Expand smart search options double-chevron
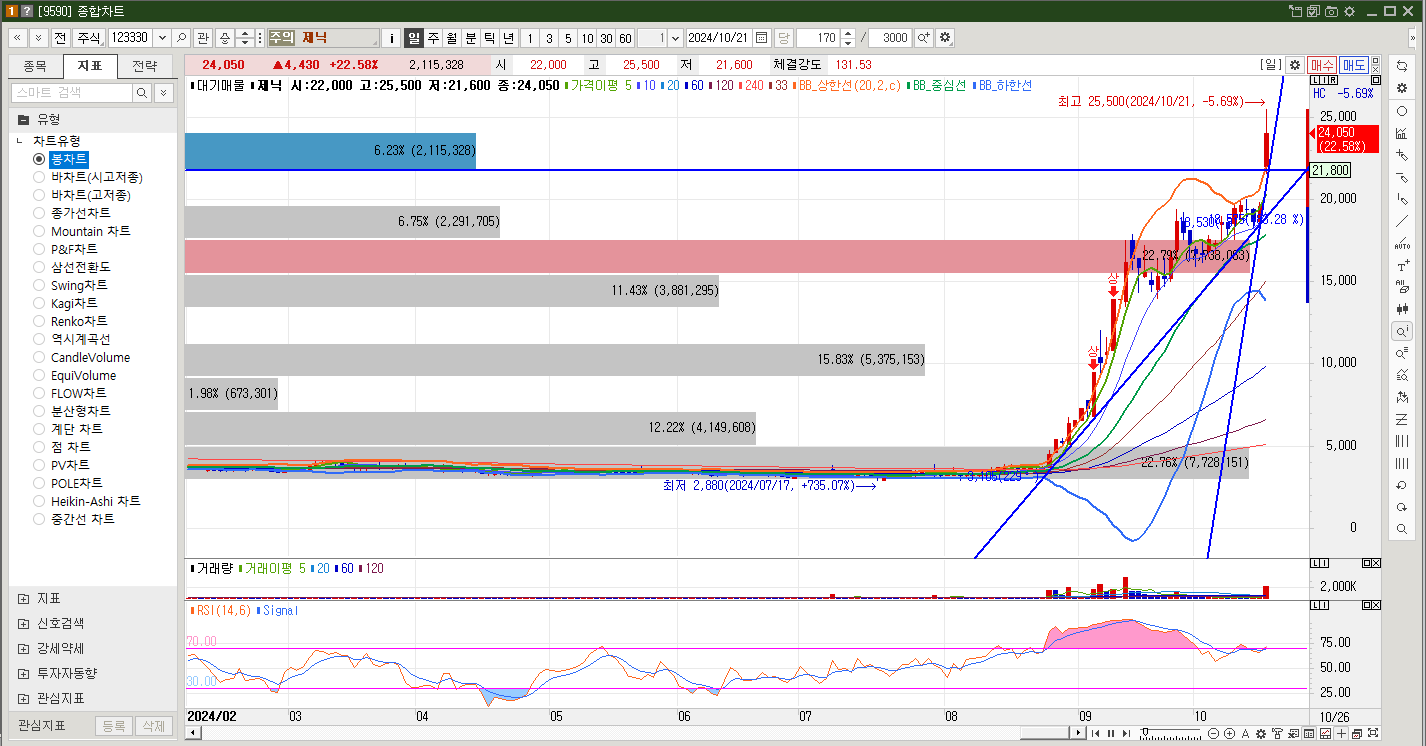Viewport: 1426px width, 746px height. (164, 92)
